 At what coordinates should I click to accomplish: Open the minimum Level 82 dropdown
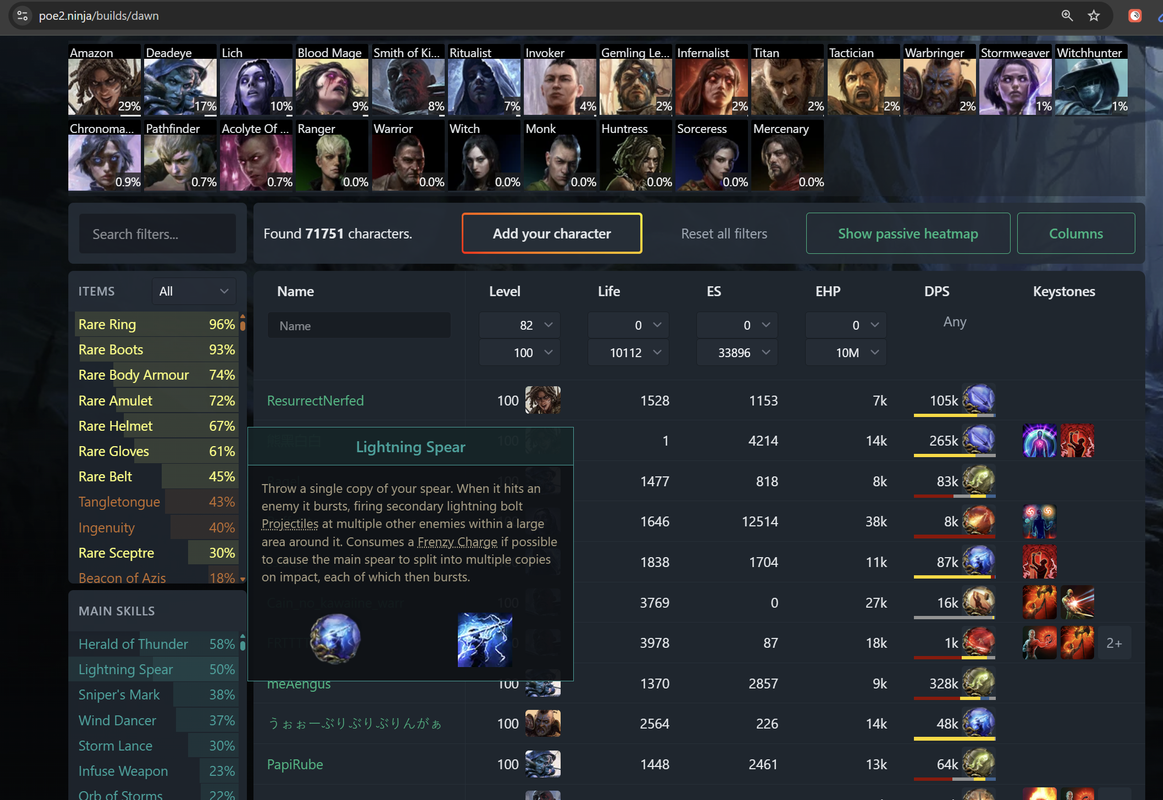click(519, 325)
